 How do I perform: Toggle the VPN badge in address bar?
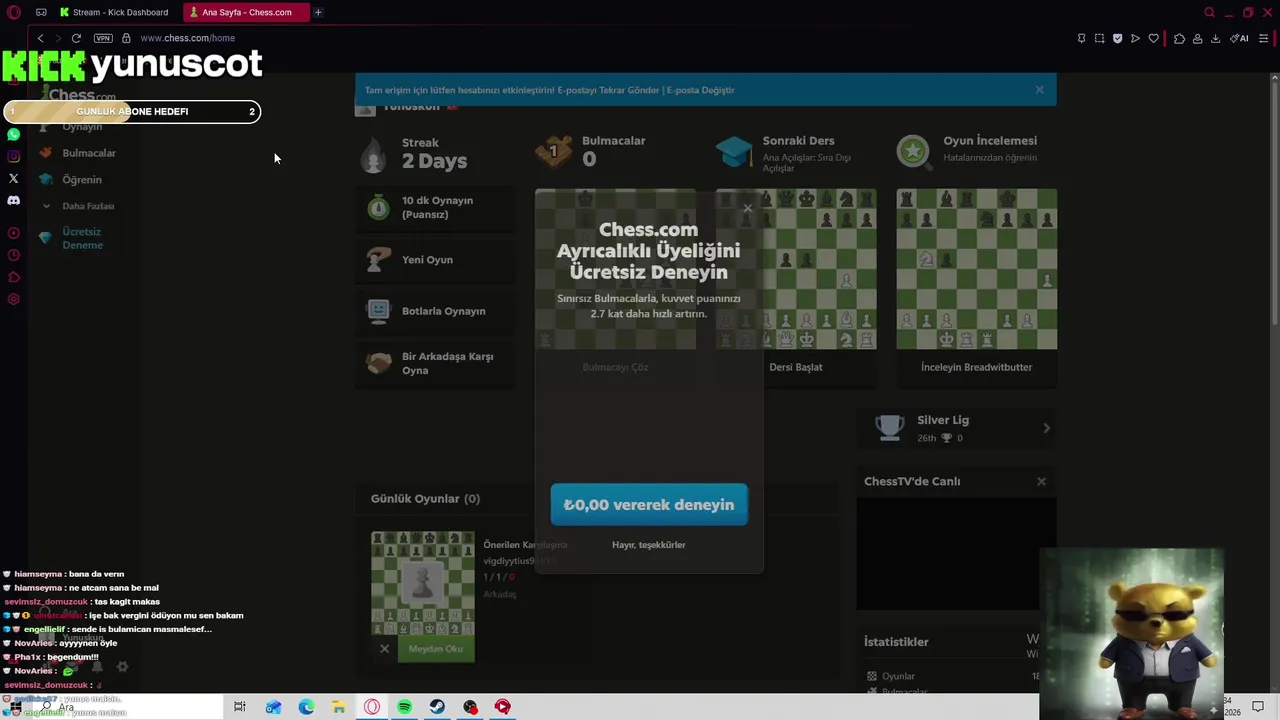[103, 38]
